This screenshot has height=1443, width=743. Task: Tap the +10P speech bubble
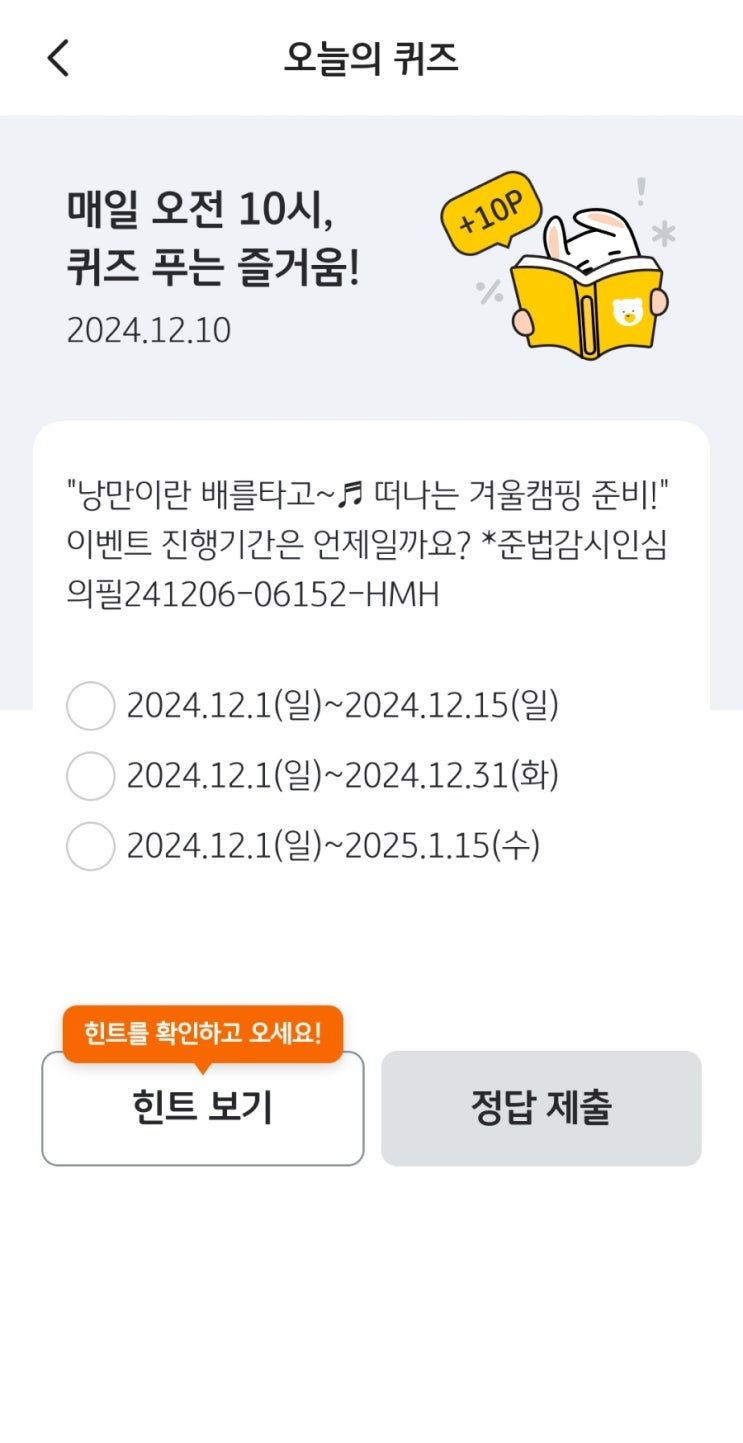[x=493, y=213]
